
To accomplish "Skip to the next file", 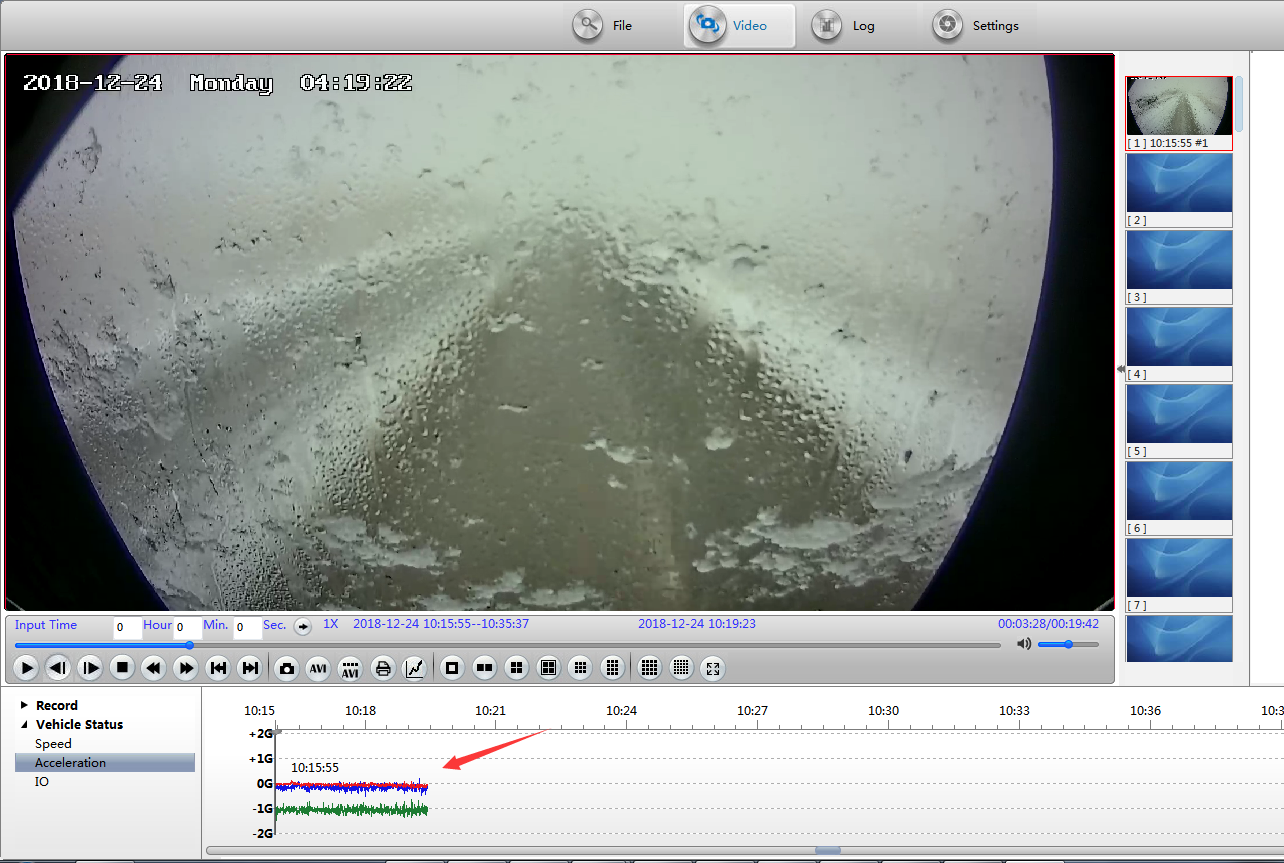I will (251, 668).
